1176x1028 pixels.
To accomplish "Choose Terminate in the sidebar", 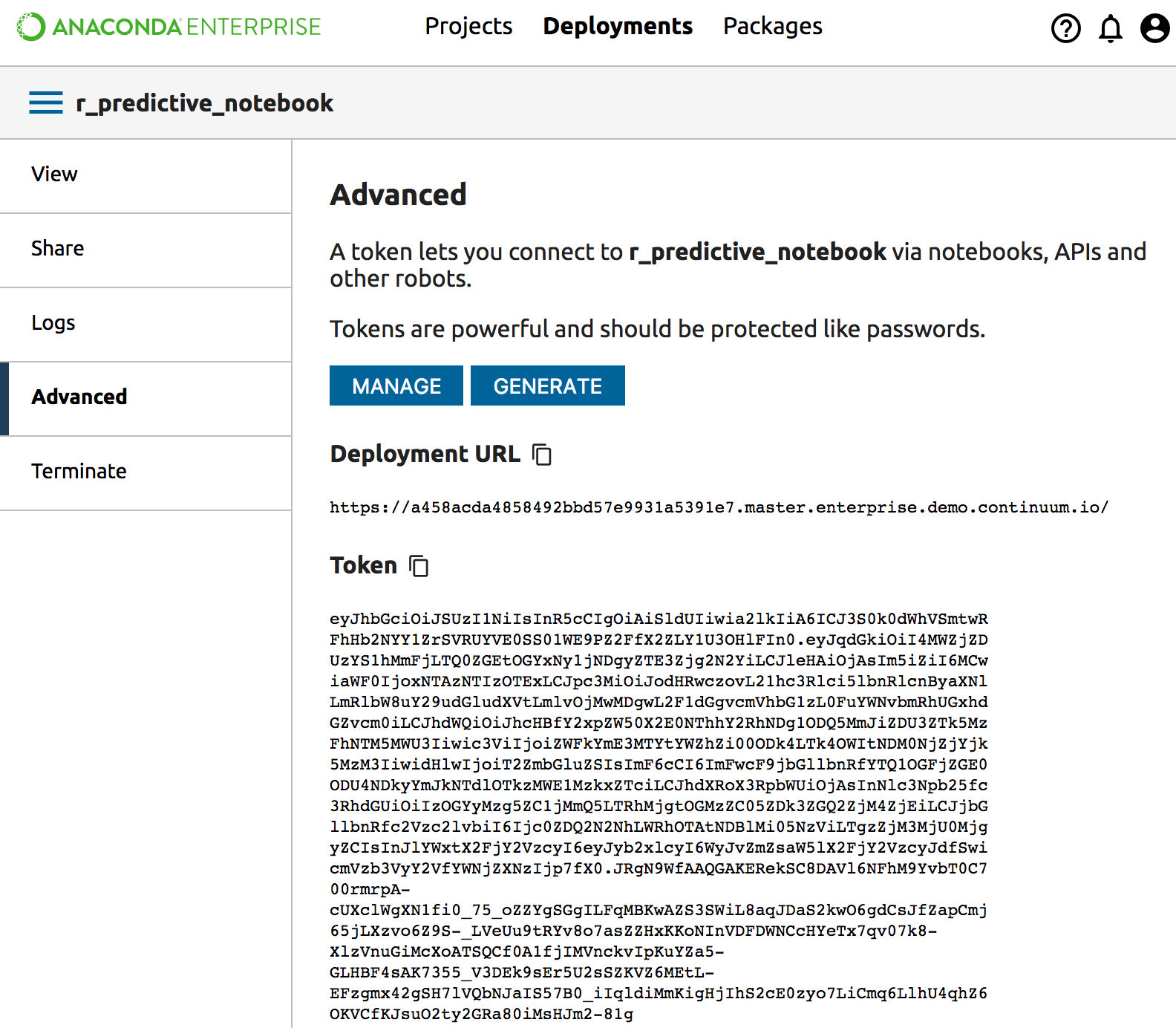I will 79,472.
